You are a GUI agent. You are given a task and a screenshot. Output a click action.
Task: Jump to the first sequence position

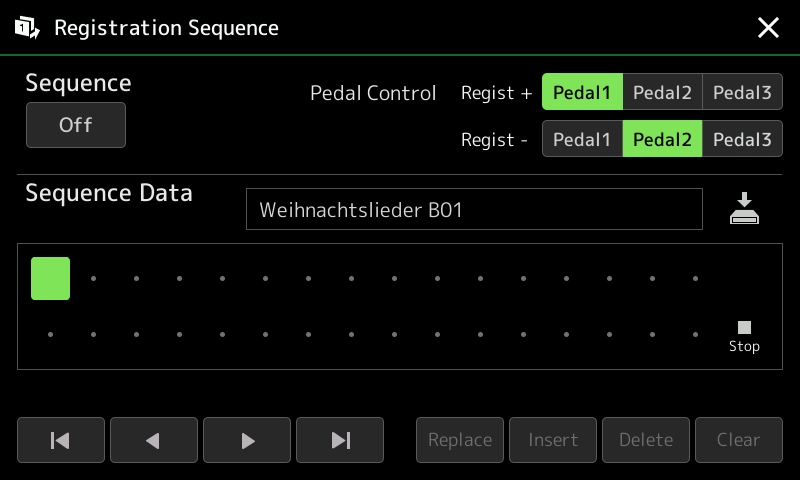point(61,440)
